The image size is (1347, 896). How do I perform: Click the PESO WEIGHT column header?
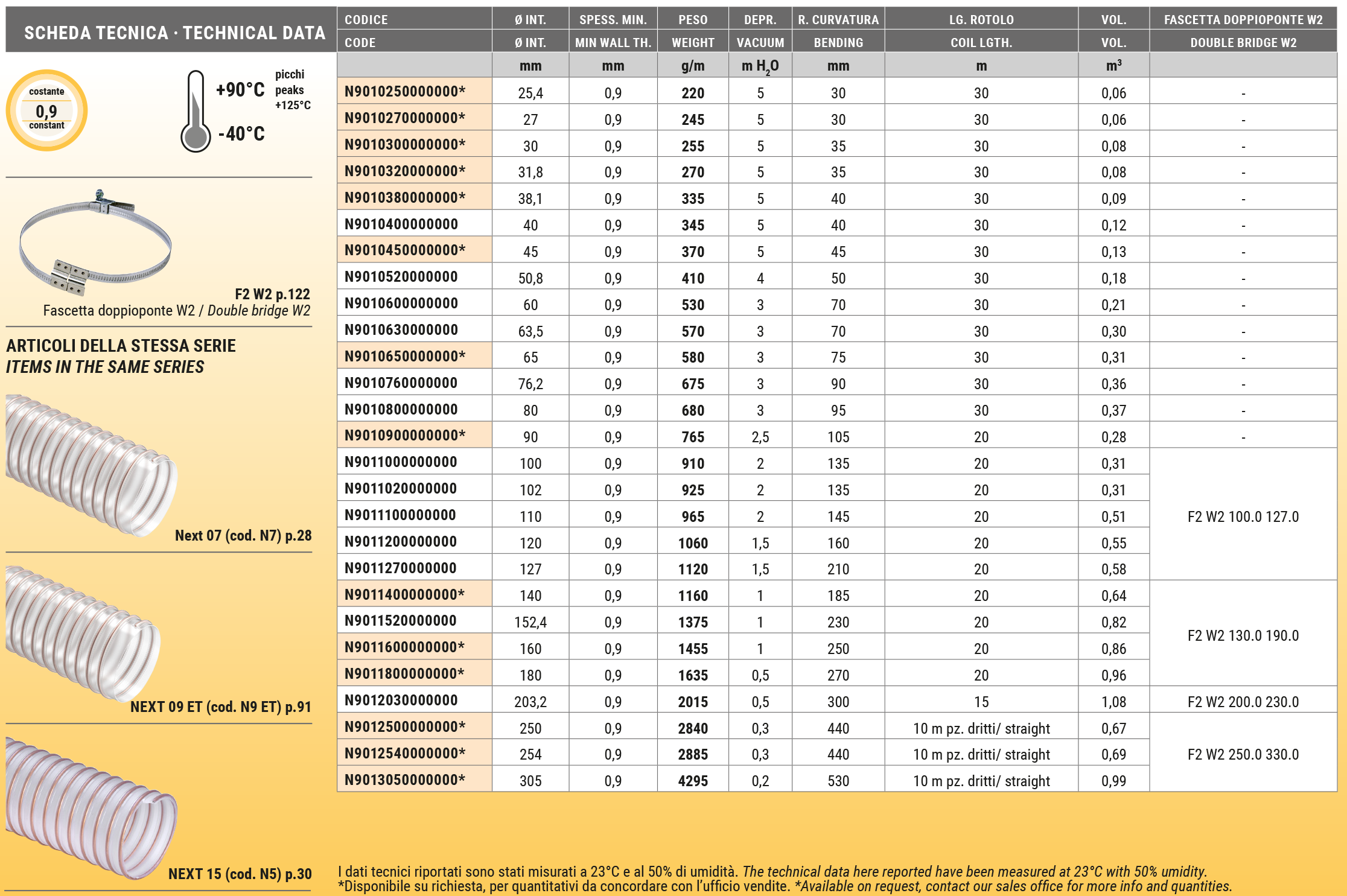692,31
